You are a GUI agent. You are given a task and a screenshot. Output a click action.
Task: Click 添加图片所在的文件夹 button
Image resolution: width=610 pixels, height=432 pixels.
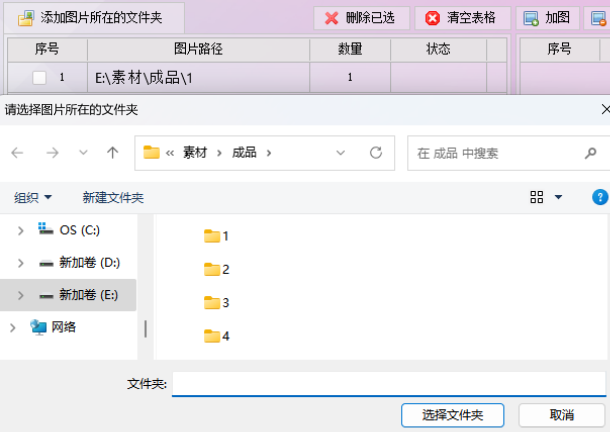pyautogui.click(x=94, y=18)
